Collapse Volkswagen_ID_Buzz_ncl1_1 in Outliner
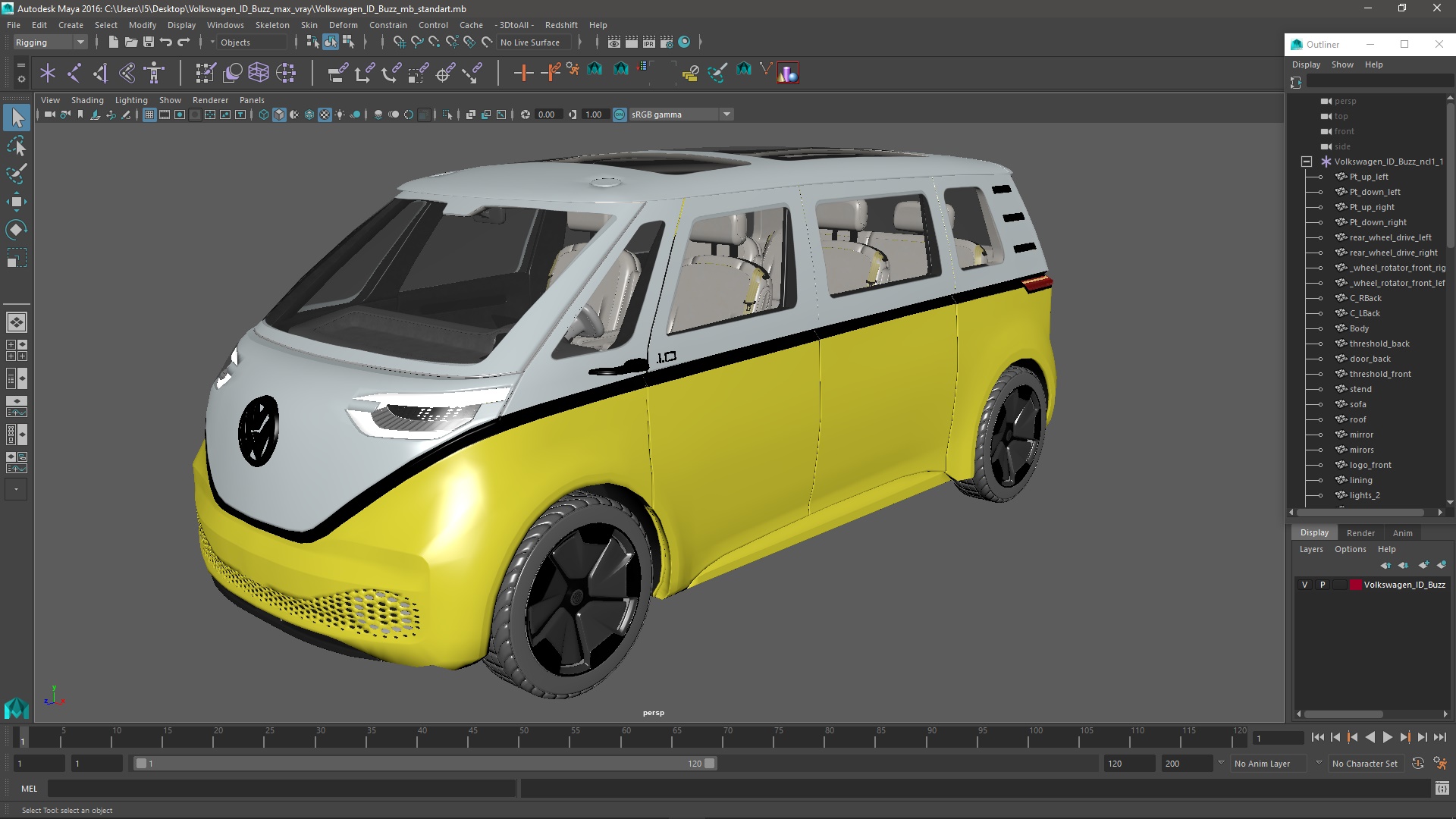 [1307, 162]
